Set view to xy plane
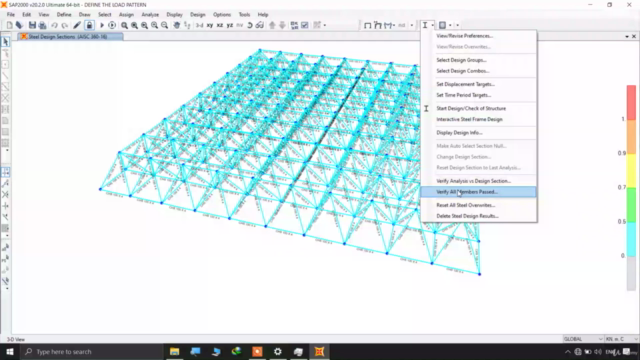The width and height of the screenshot is (640, 360). [x=210, y=25]
